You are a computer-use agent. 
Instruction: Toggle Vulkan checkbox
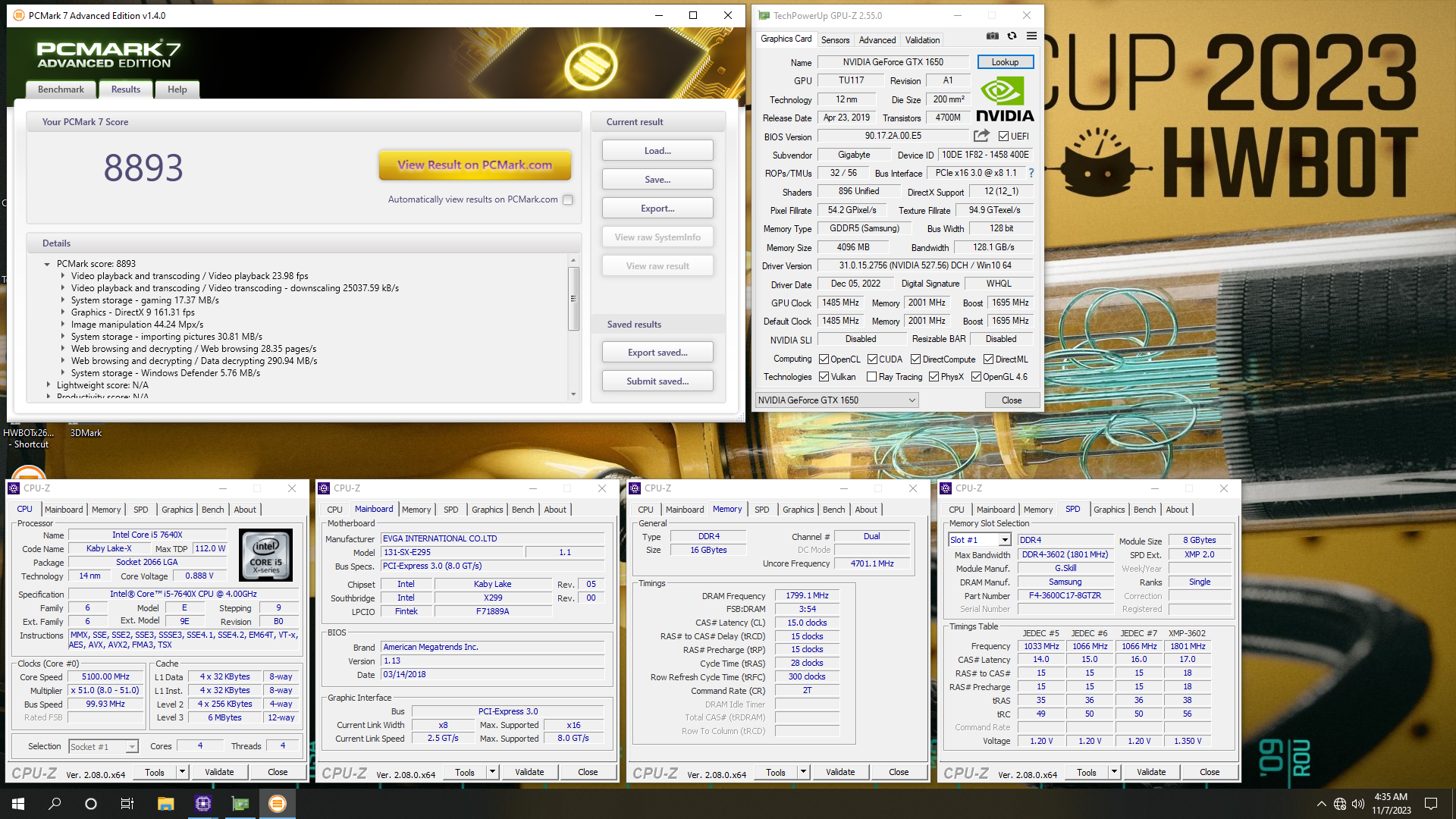click(824, 377)
